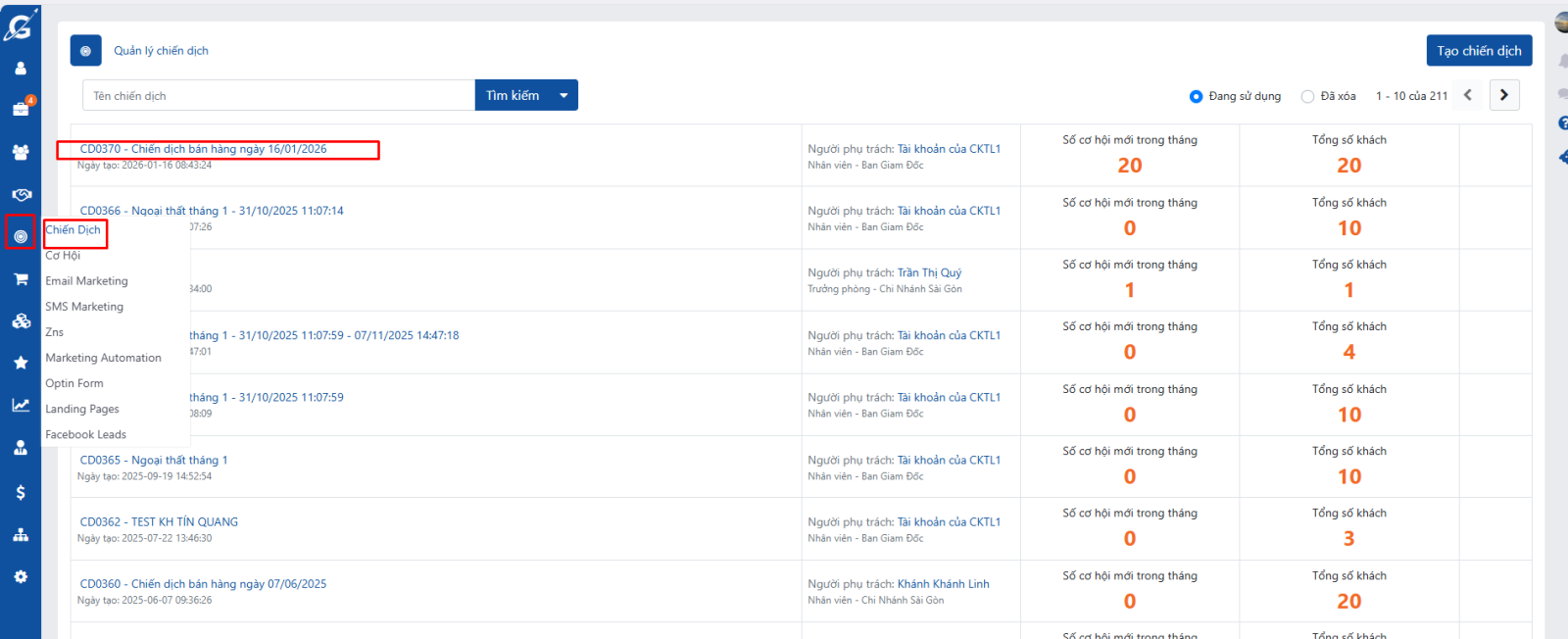Go to previous page of campaigns
Viewport: 1568px width, 639px height.
[x=1468, y=95]
